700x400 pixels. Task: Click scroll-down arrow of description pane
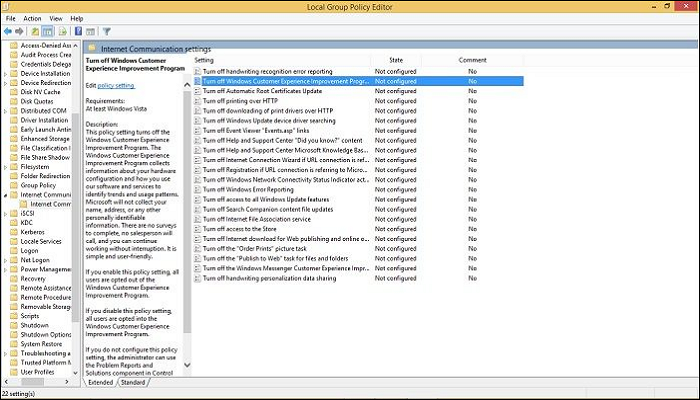coord(187,365)
